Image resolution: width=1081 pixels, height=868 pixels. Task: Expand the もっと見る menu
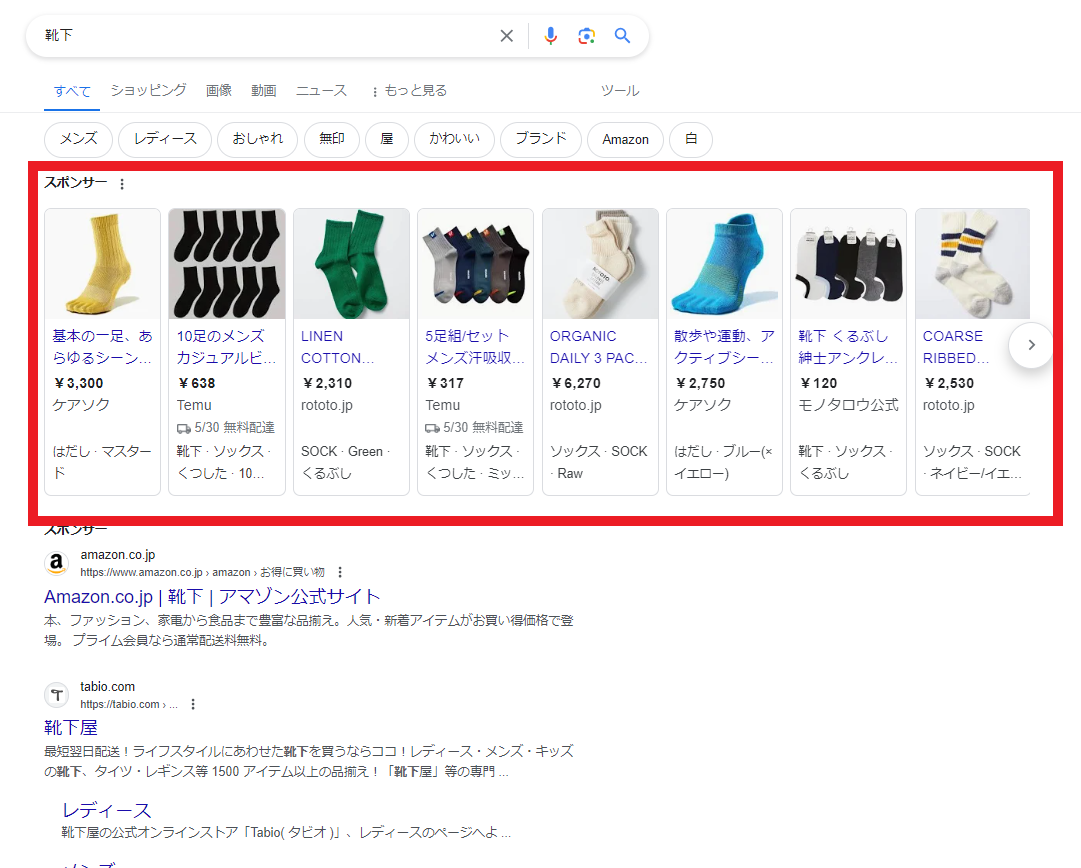[x=410, y=90]
